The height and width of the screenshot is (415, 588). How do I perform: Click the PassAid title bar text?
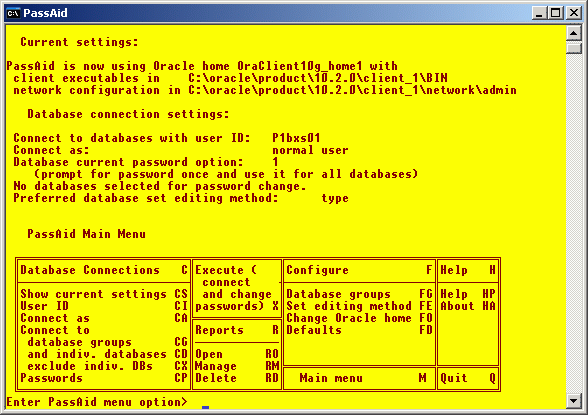click(45, 13)
